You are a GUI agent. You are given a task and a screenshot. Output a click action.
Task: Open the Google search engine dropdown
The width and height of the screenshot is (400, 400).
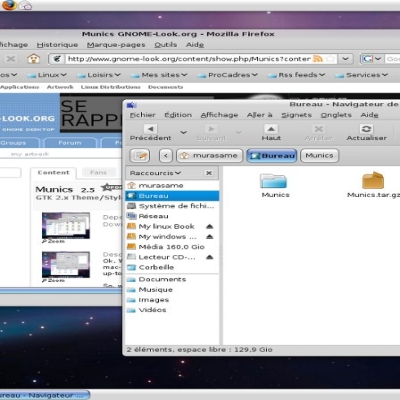coord(371,59)
